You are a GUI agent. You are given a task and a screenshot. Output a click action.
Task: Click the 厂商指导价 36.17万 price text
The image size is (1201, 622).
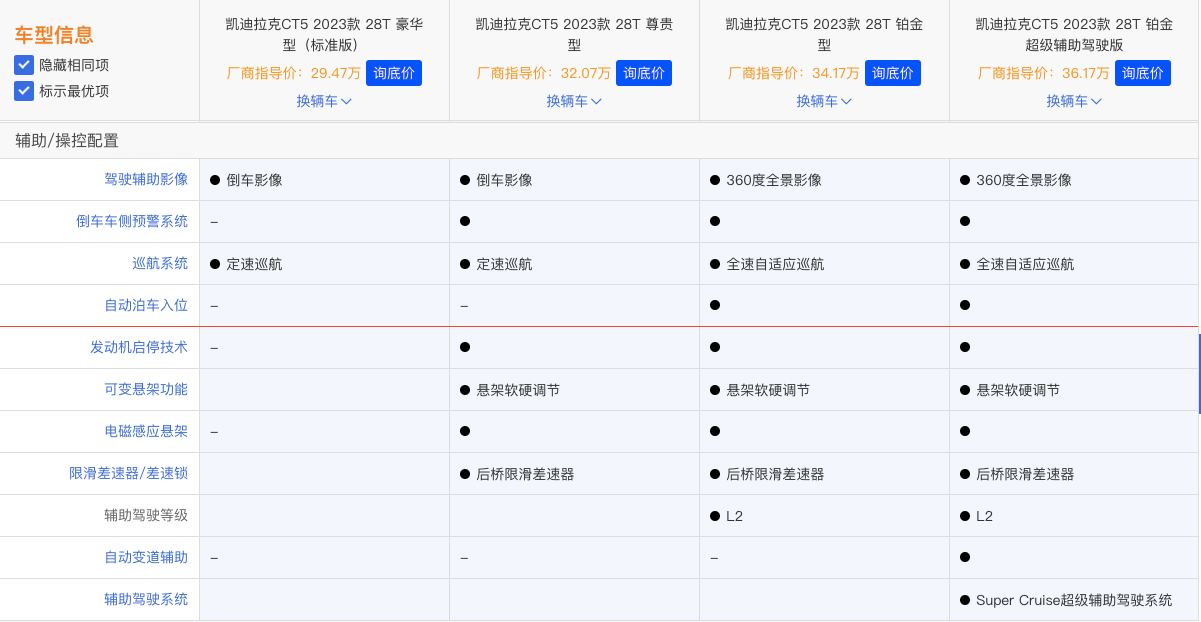pyautogui.click(x=1044, y=73)
